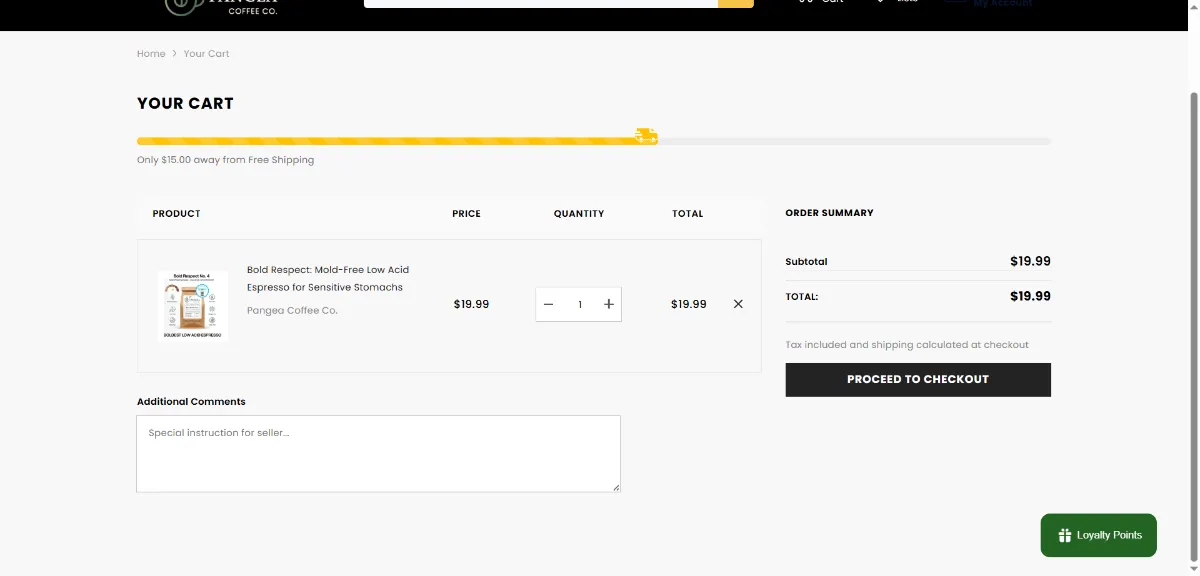This screenshot has height=576, width=1200.
Task: Click the QUANTITY column header
Action: coord(579,214)
